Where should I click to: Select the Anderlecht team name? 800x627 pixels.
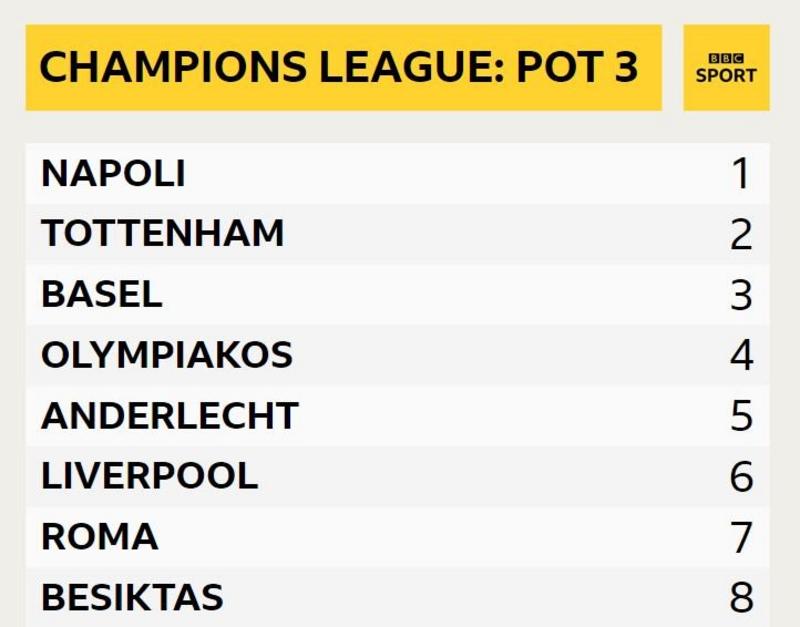point(170,415)
